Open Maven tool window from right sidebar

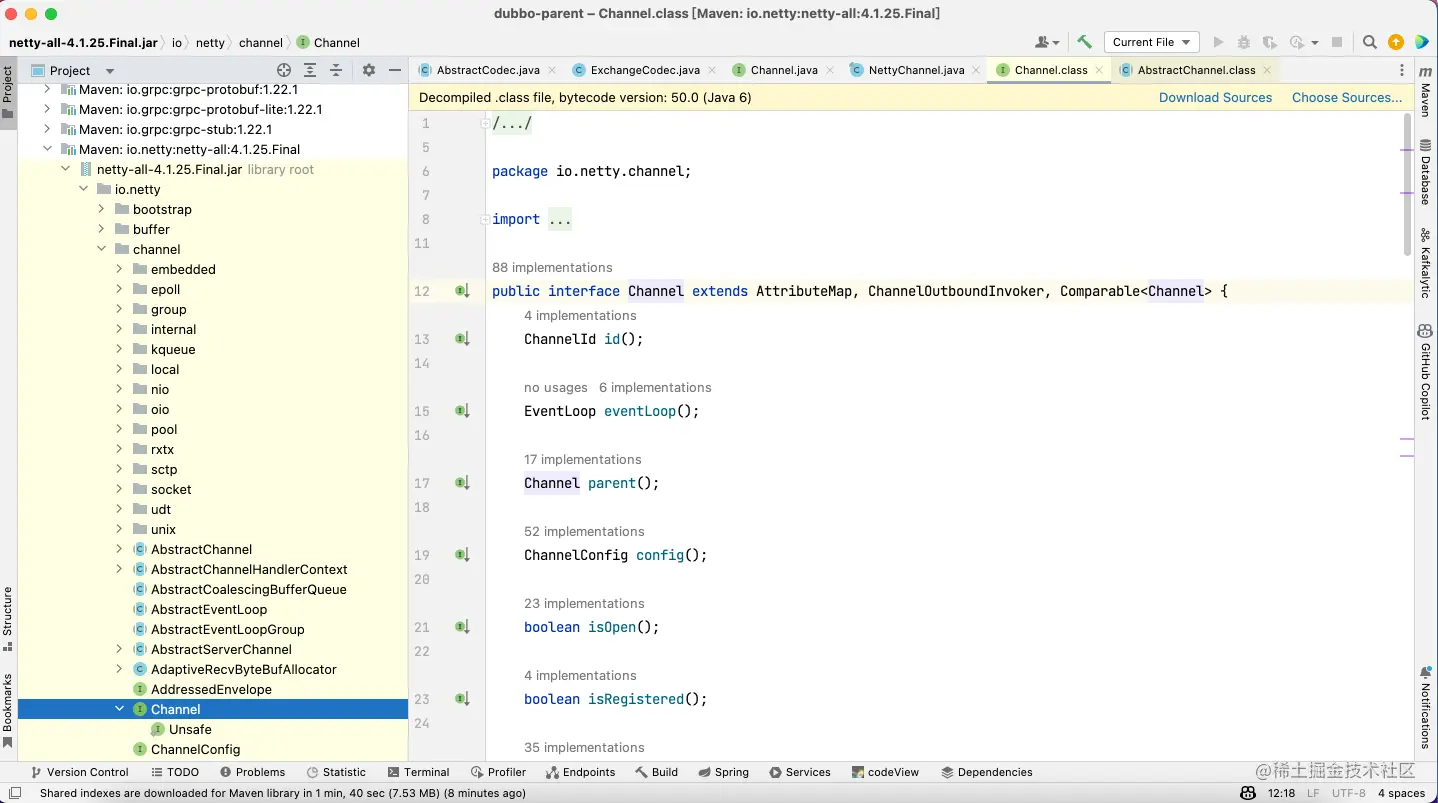coord(1426,92)
